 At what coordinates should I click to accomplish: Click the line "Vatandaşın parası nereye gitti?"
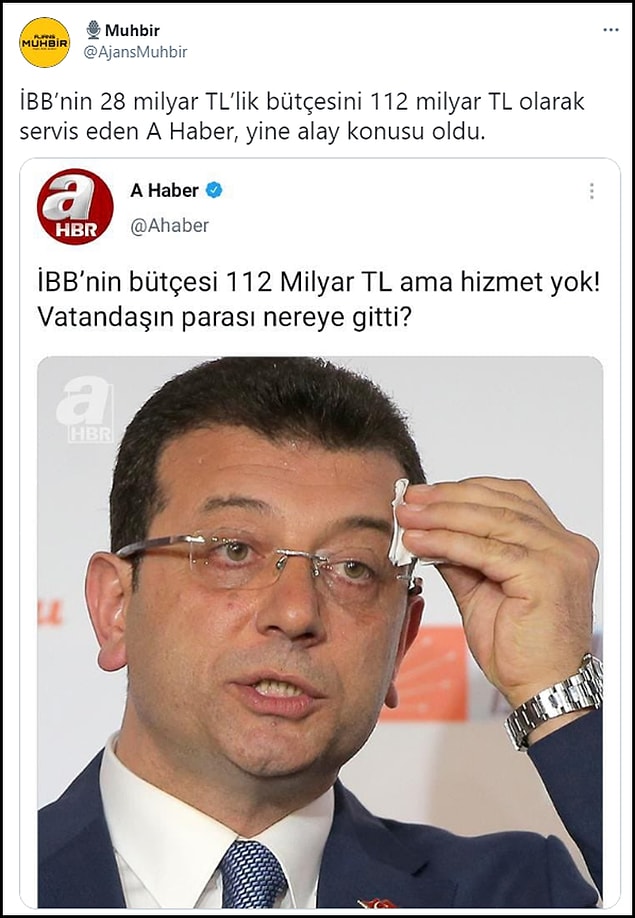(225, 317)
